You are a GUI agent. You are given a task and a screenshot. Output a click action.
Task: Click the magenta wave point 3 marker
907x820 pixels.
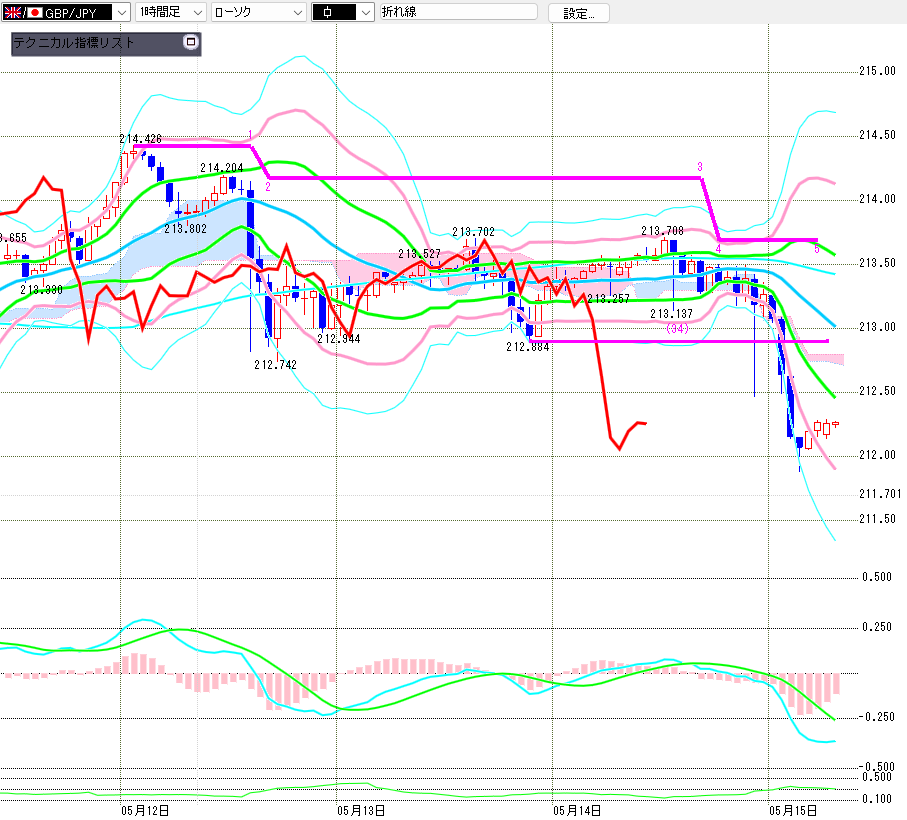(x=700, y=167)
